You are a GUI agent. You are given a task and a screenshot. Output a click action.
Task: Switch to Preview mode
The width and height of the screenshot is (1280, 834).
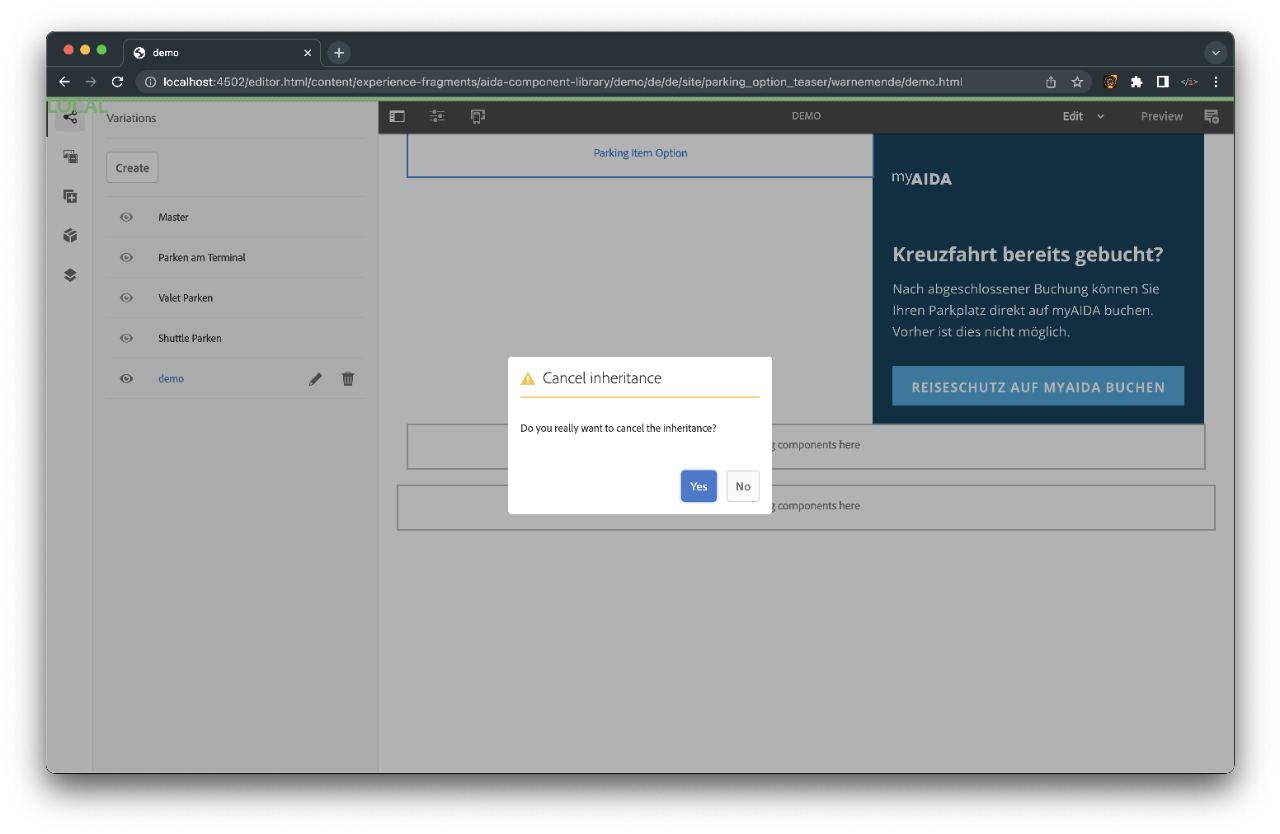(x=1161, y=116)
